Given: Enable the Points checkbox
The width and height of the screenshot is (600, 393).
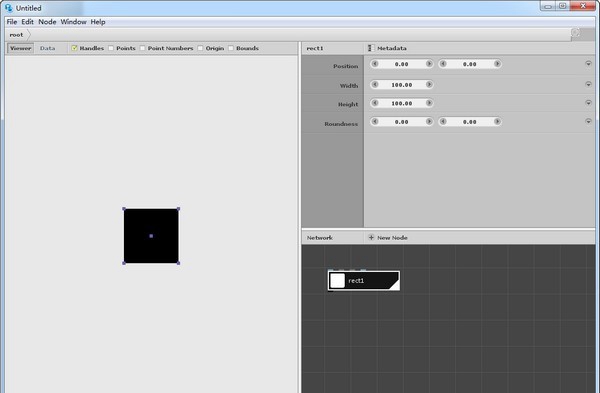Looking at the screenshot, I should pyautogui.click(x=111, y=48).
